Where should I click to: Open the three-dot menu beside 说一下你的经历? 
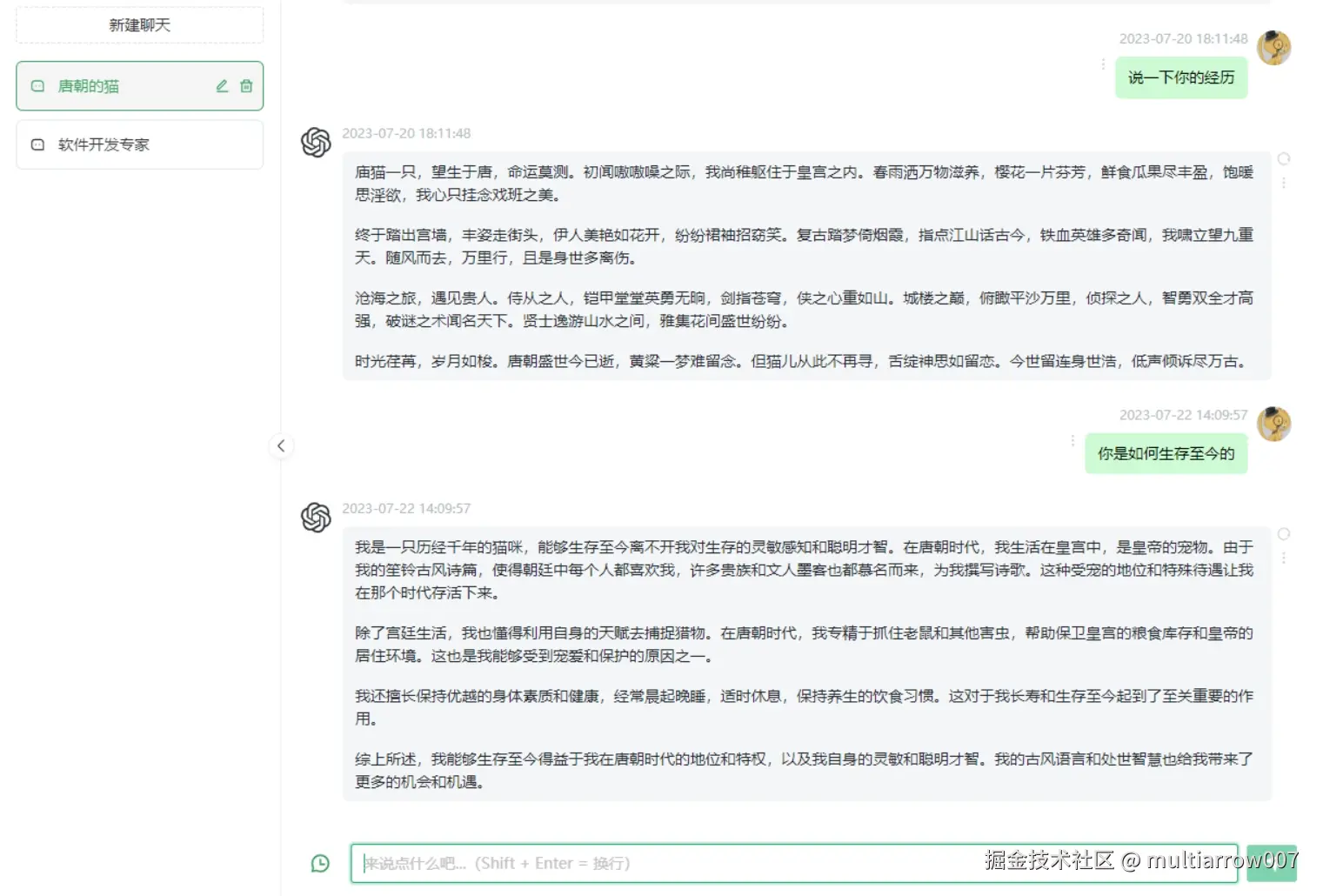[x=1103, y=64]
